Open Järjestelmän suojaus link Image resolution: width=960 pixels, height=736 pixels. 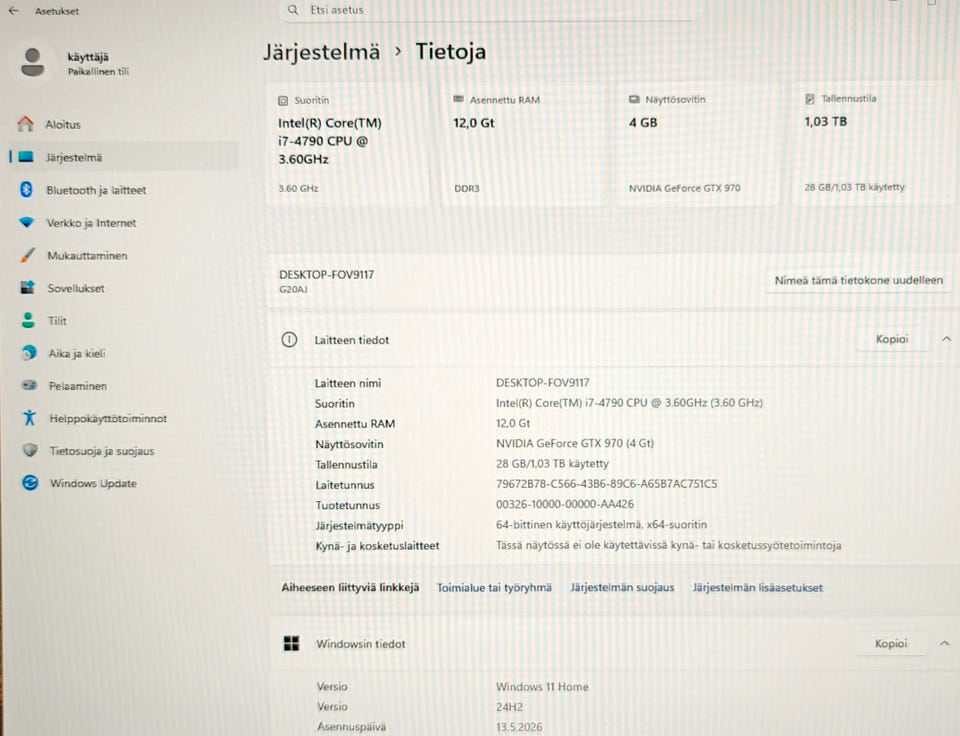pyautogui.click(x=622, y=587)
